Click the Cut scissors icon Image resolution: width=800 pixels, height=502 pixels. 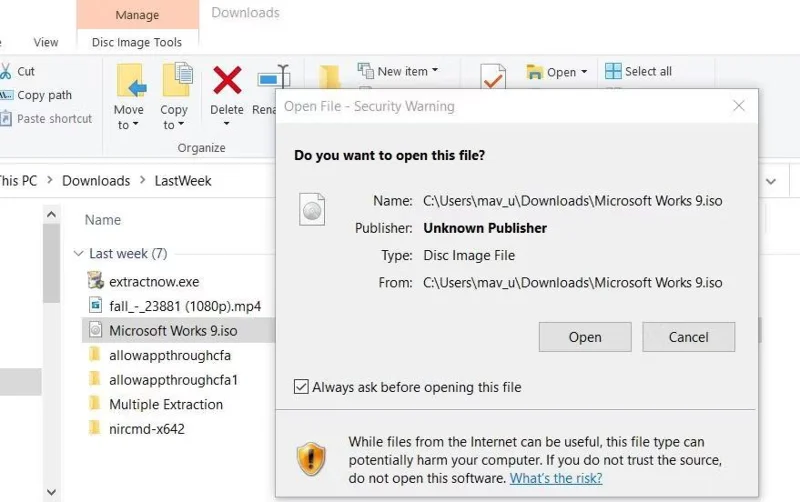click(5, 71)
